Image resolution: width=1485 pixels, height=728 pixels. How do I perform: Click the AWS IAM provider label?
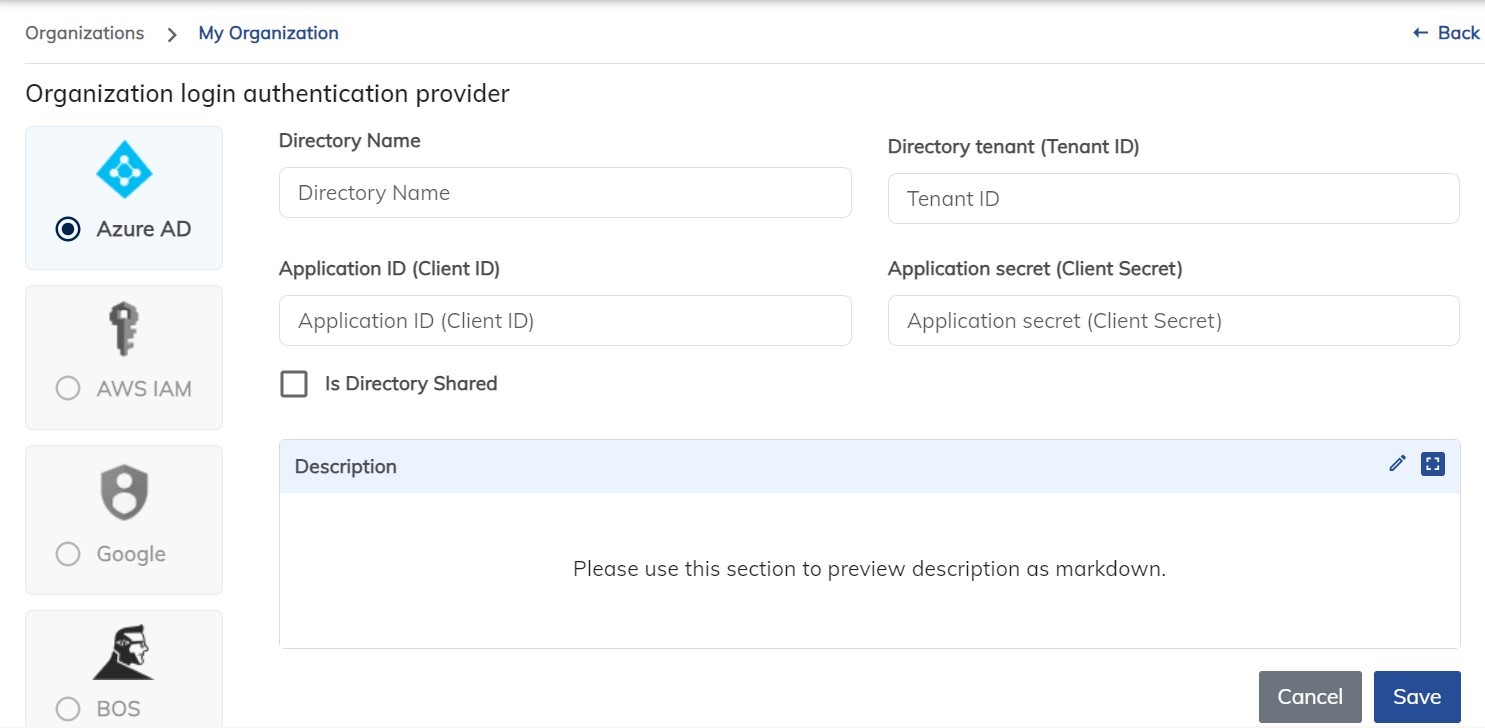[x=144, y=388]
